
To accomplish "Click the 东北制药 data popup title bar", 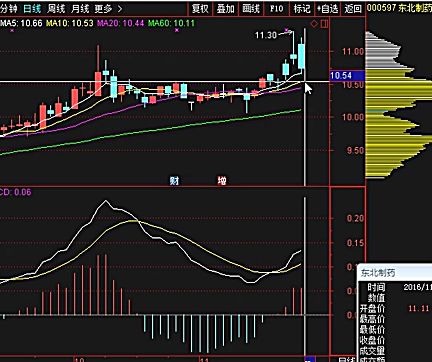I will (x=395, y=273).
